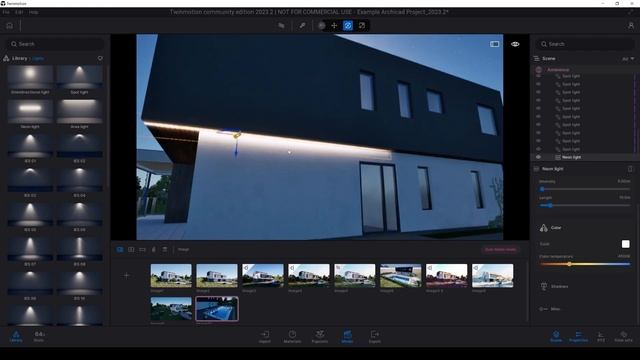
Task: Switch to the Library tab
Action: coord(16,337)
